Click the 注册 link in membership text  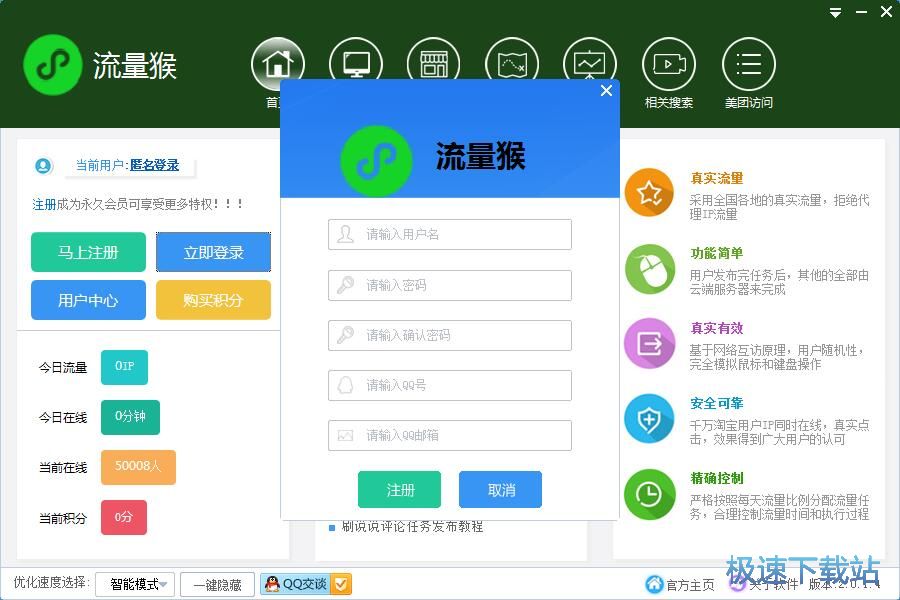click(x=44, y=204)
